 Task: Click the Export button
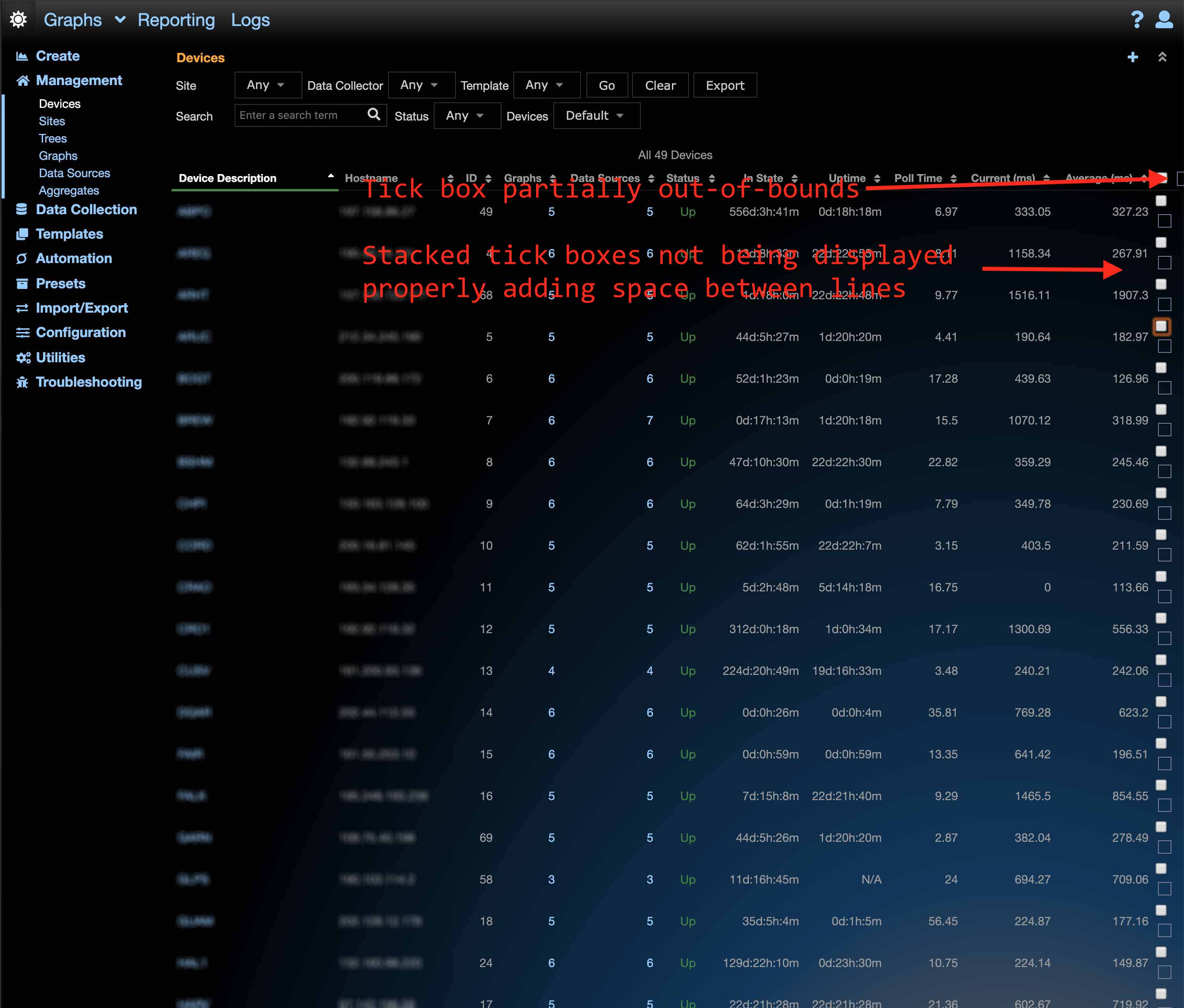725,85
